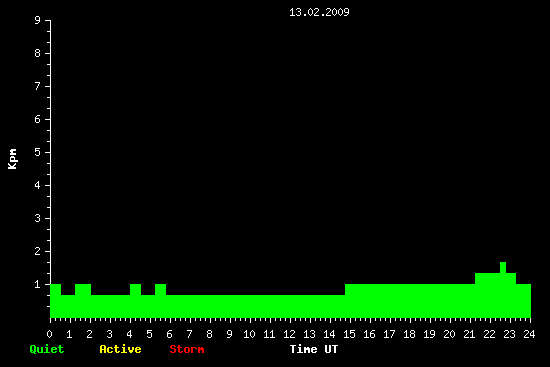Click the hour 6 tick label
Screen dimensions: 550x367
[x=169, y=334]
